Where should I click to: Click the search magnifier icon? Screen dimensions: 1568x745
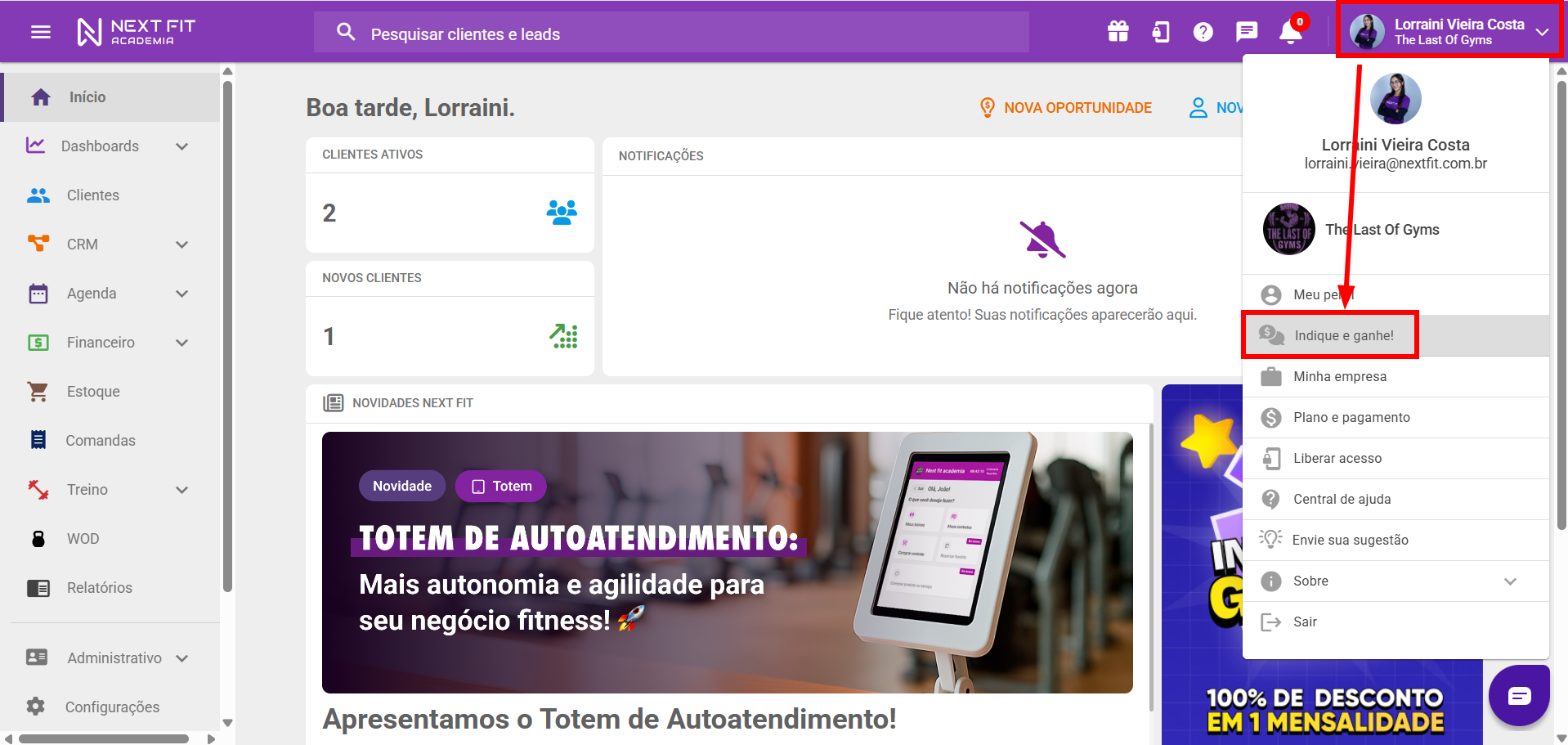pyautogui.click(x=346, y=32)
